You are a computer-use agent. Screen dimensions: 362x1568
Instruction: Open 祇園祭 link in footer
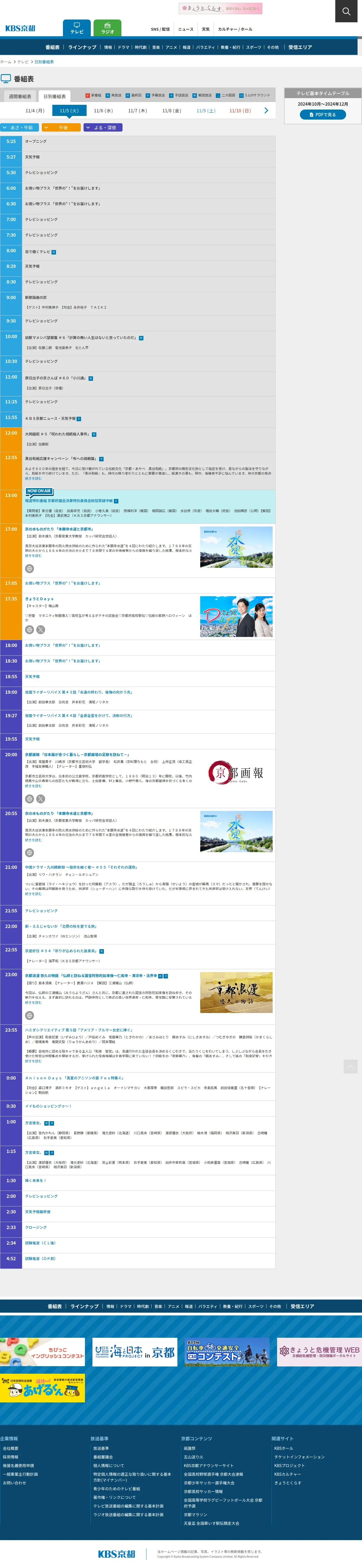(190, 1449)
